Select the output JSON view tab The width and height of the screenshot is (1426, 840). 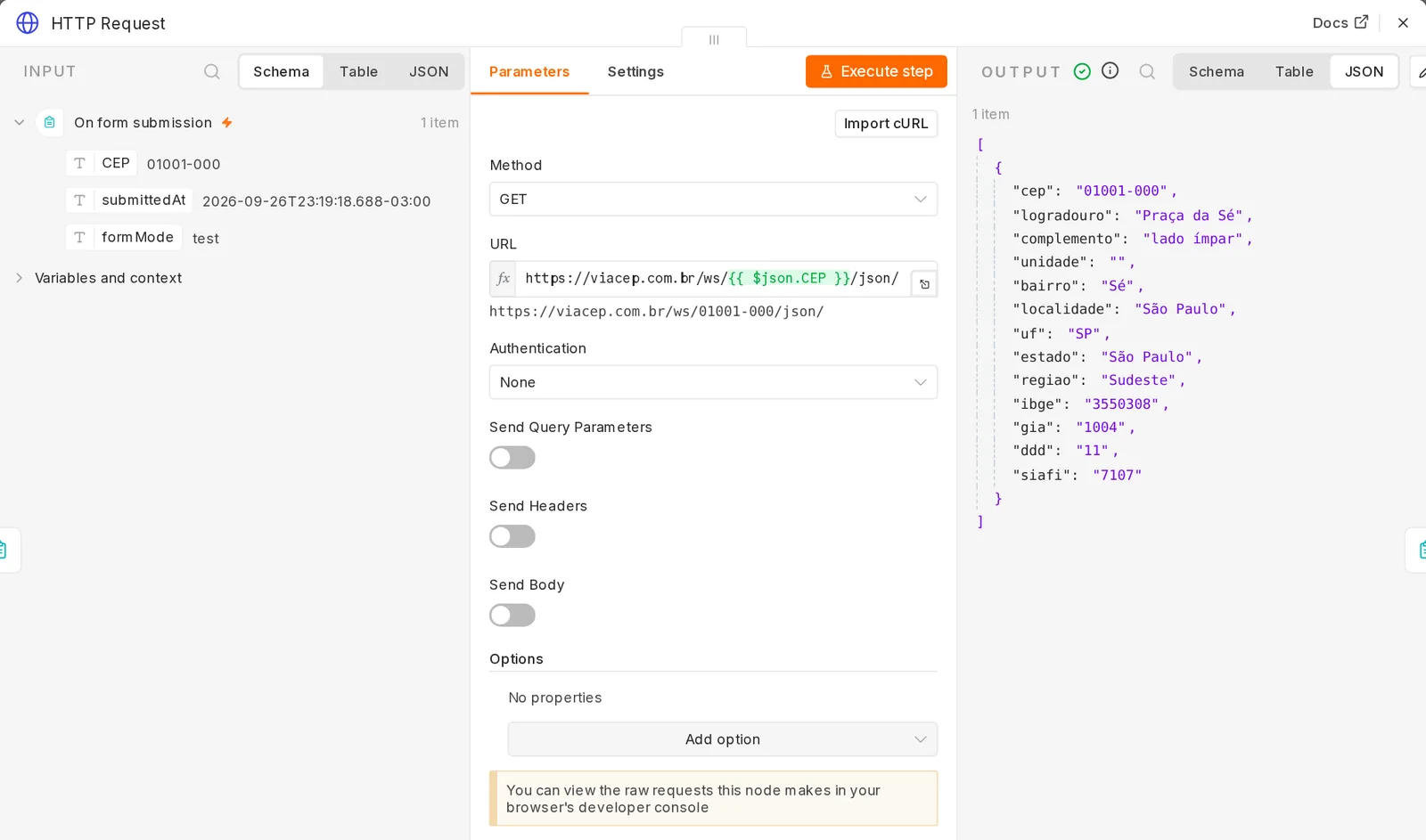pos(1364,71)
